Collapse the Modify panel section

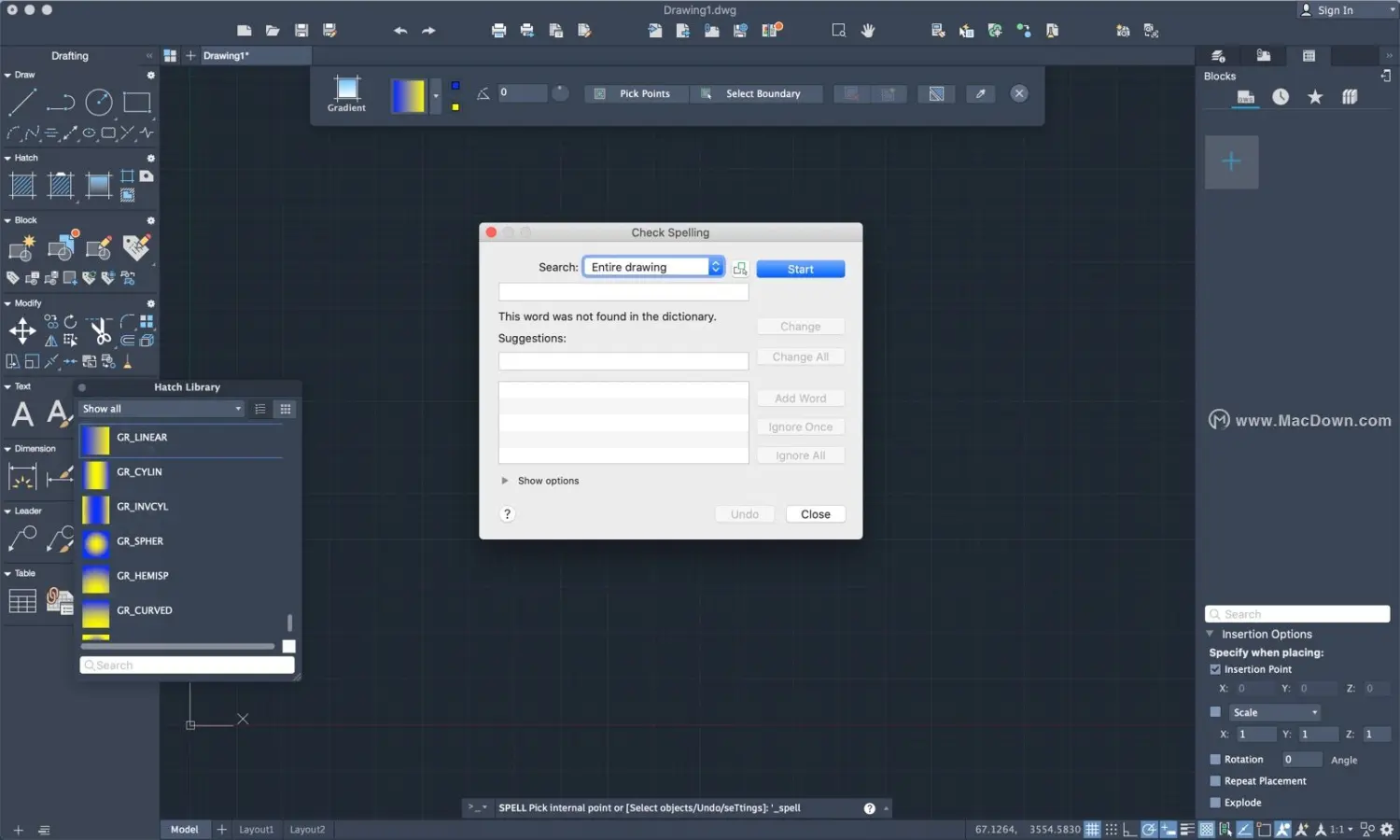click(7, 303)
